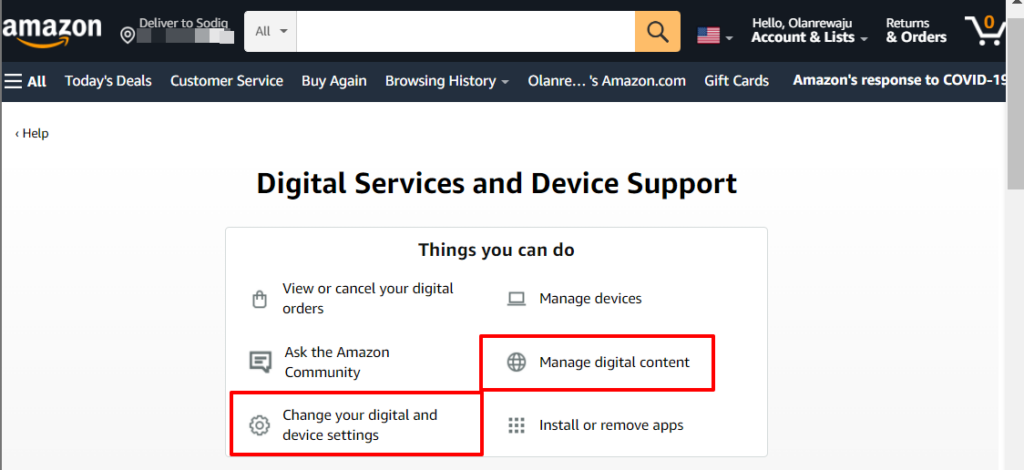This screenshot has width=1024, height=470.
Task: Click into the Amazon search field
Action: [466, 31]
